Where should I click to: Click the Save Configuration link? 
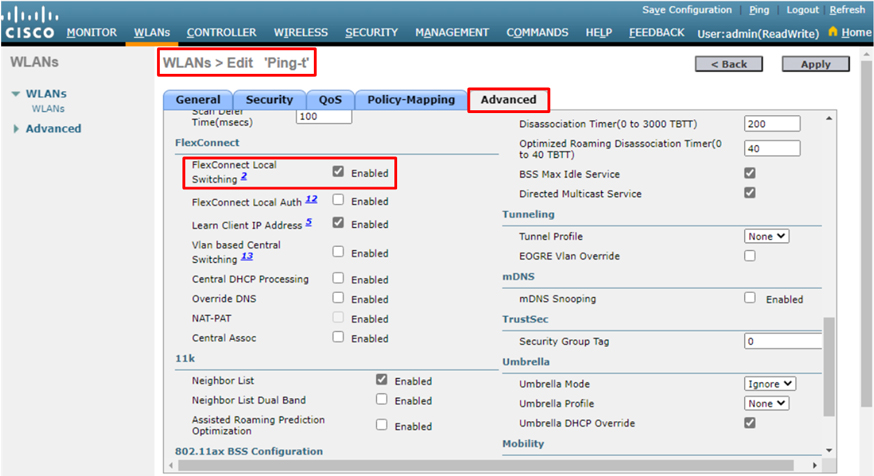[686, 10]
